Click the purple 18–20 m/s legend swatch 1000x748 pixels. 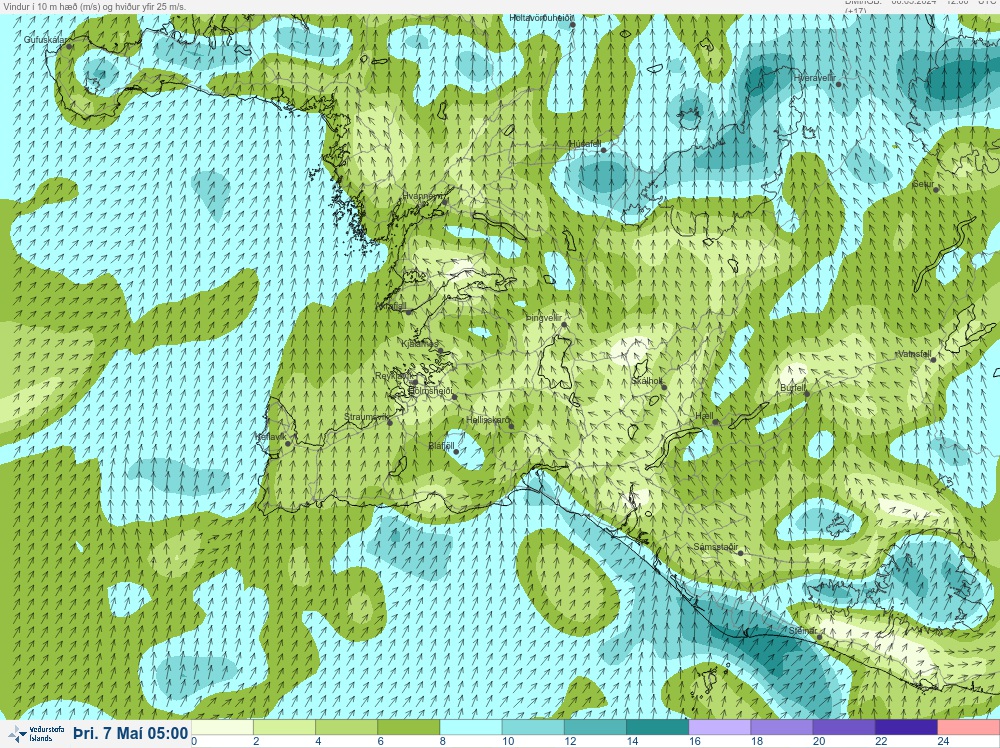tap(782, 727)
